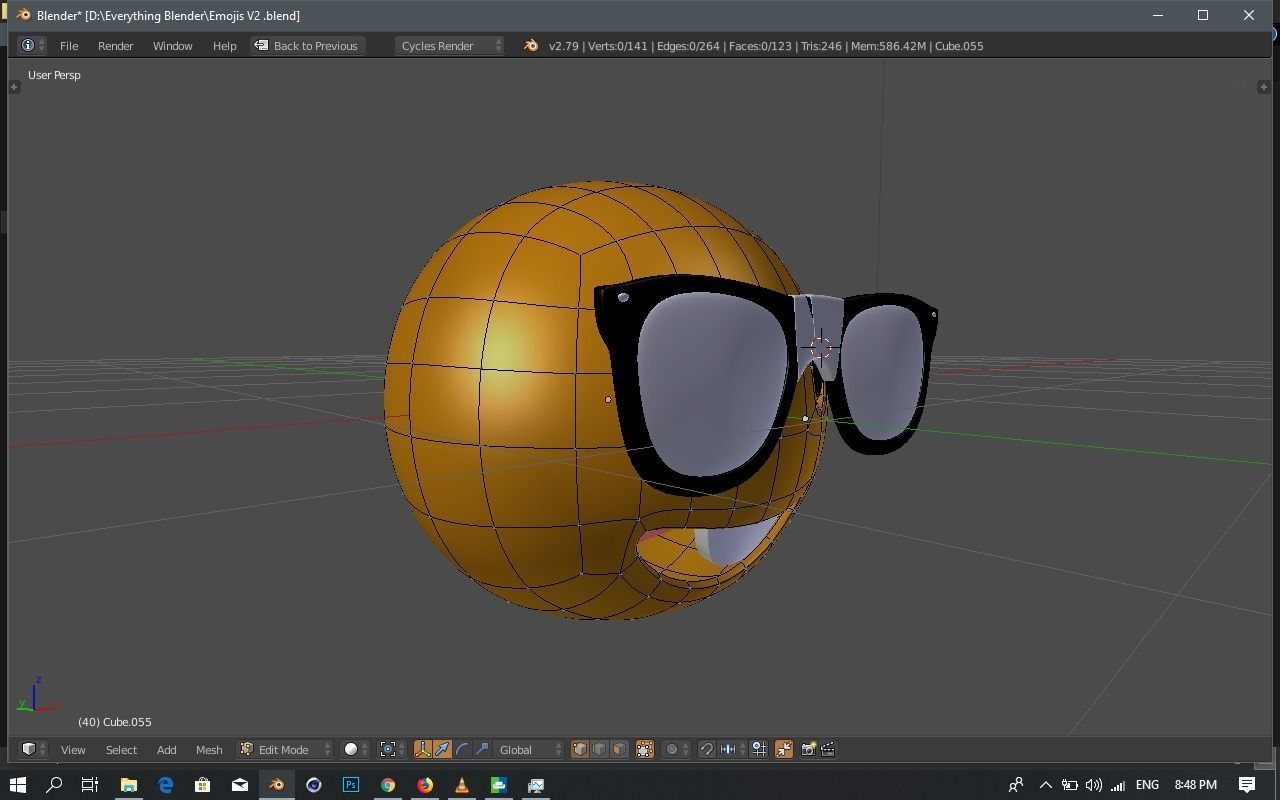
Task: Open the viewport View menu
Action: [73, 750]
